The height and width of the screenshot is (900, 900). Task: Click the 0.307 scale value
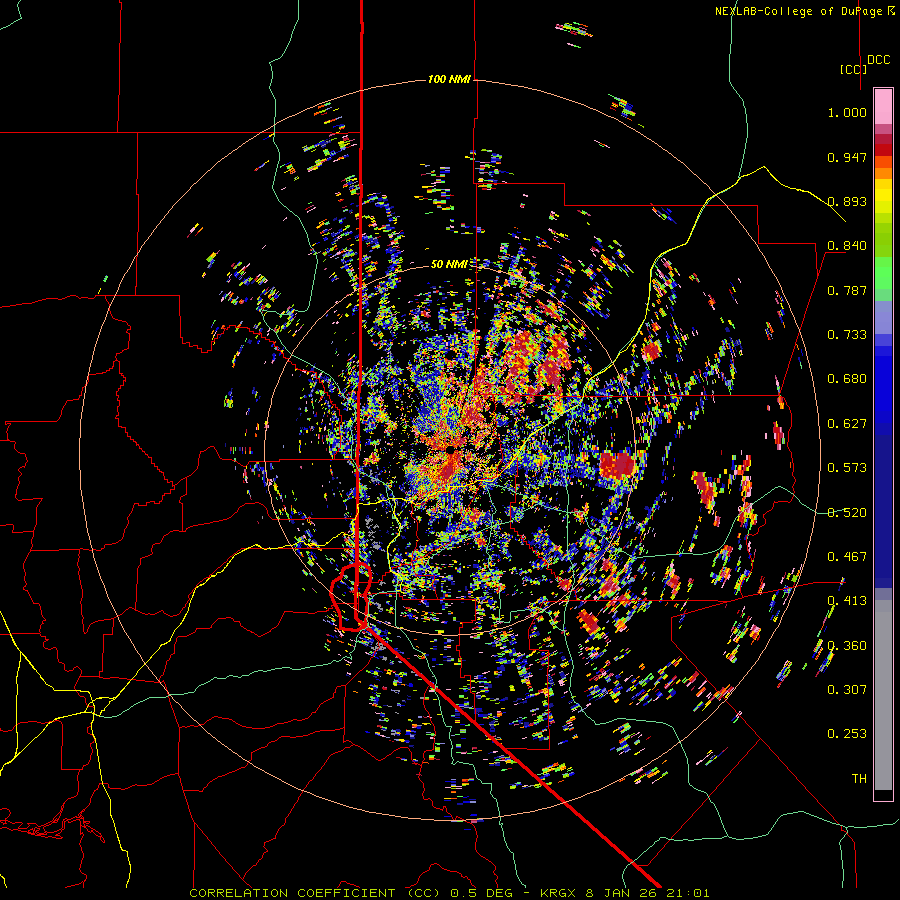pos(847,690)
